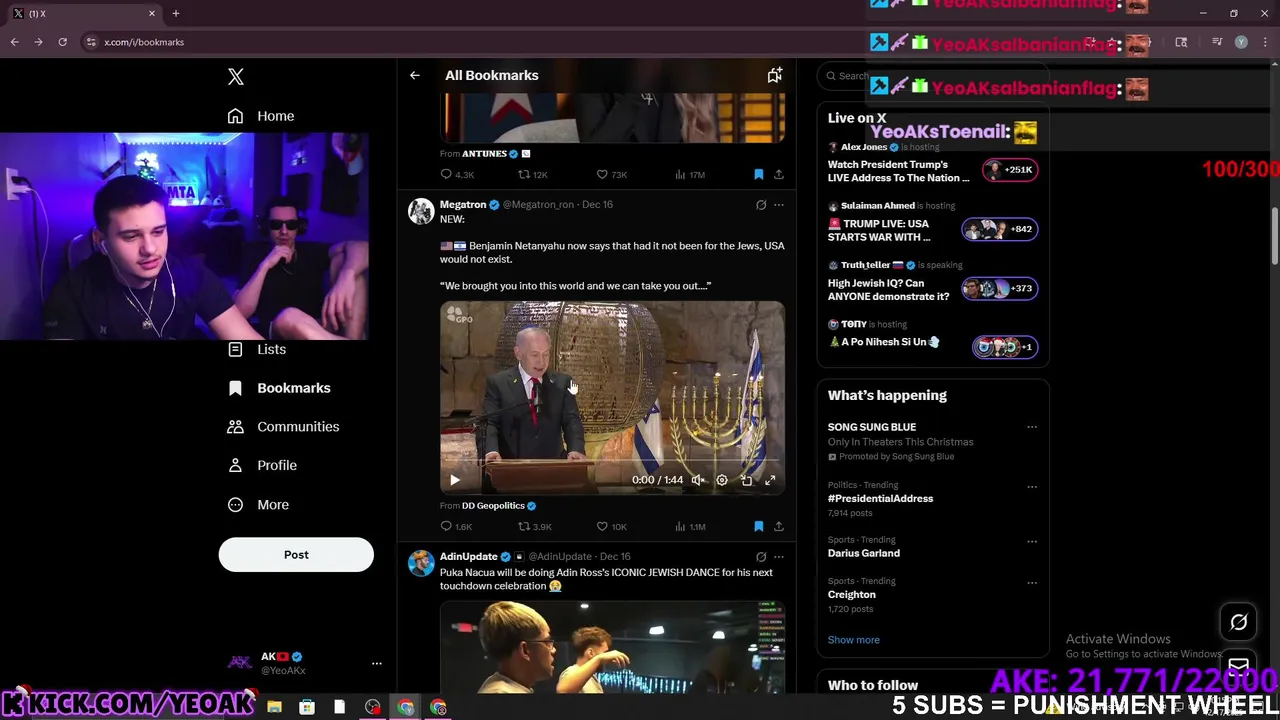The image size is (1280, 720).
Task: Unmute the Netanyahu video
Action: point(698,480)
